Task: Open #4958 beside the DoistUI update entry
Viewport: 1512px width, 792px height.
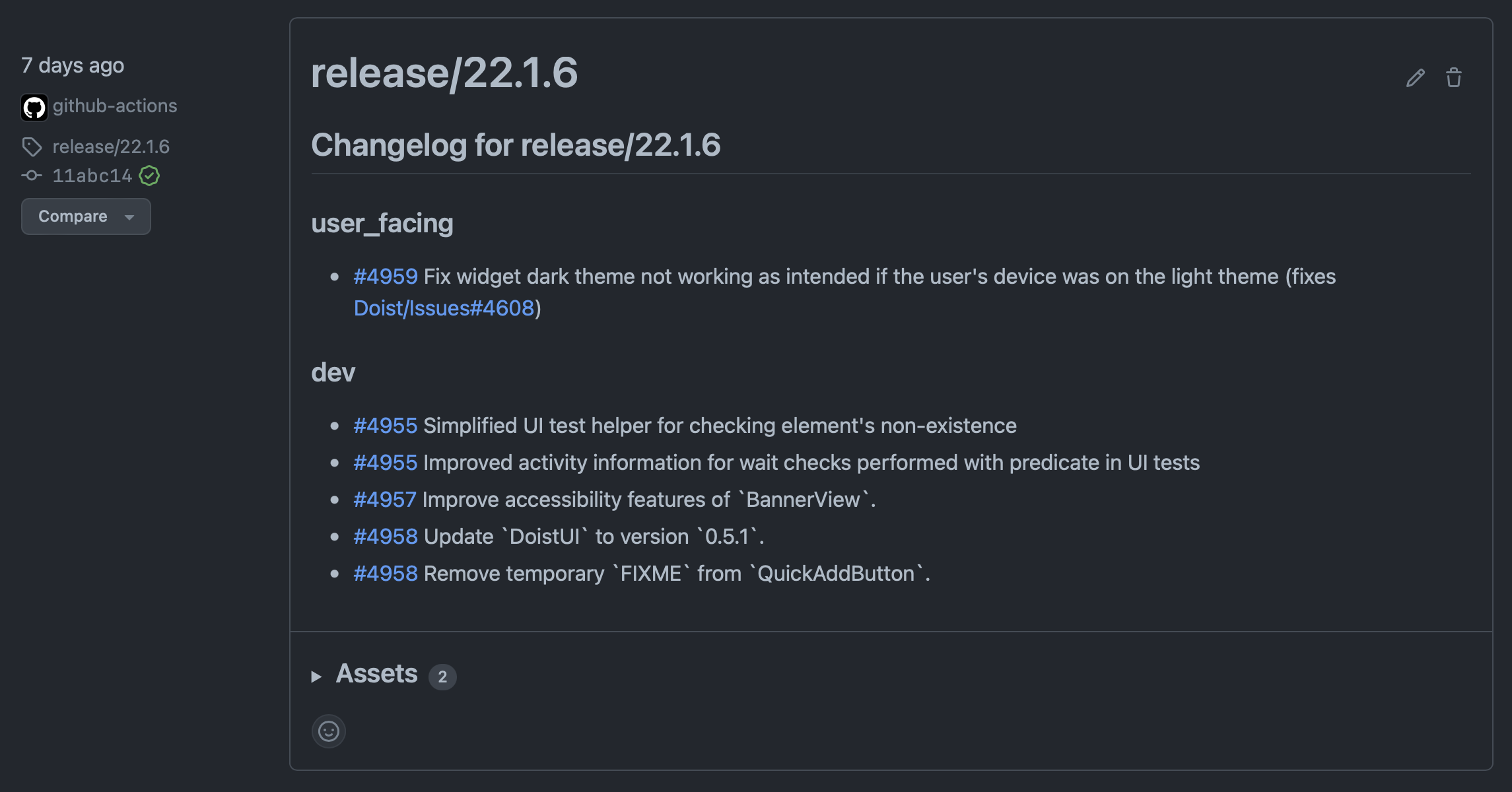Action: [x=386, y=537]
